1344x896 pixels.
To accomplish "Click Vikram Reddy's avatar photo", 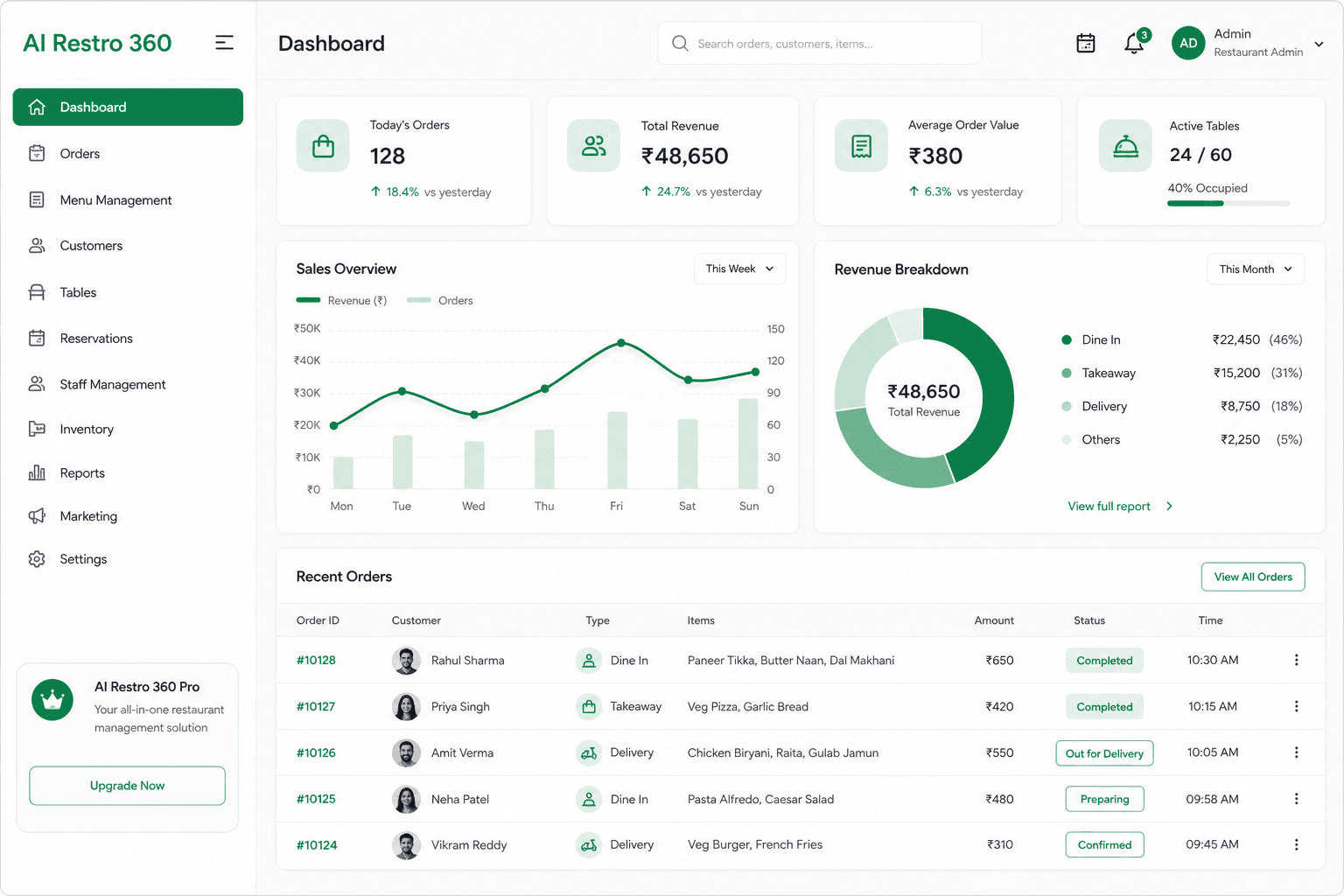I will [x=406, y=845].
